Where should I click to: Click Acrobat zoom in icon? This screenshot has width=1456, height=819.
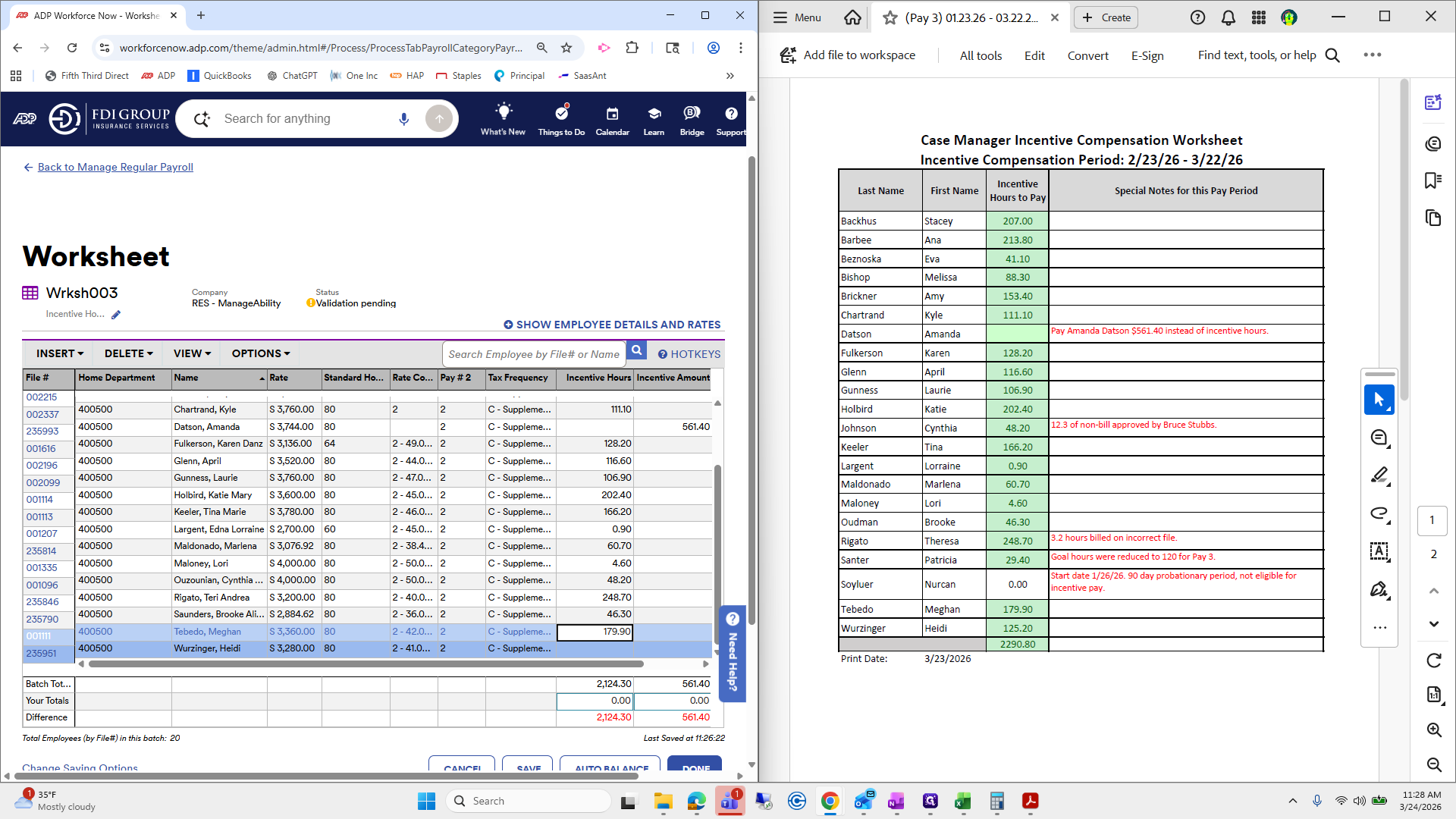[1433, 730]
